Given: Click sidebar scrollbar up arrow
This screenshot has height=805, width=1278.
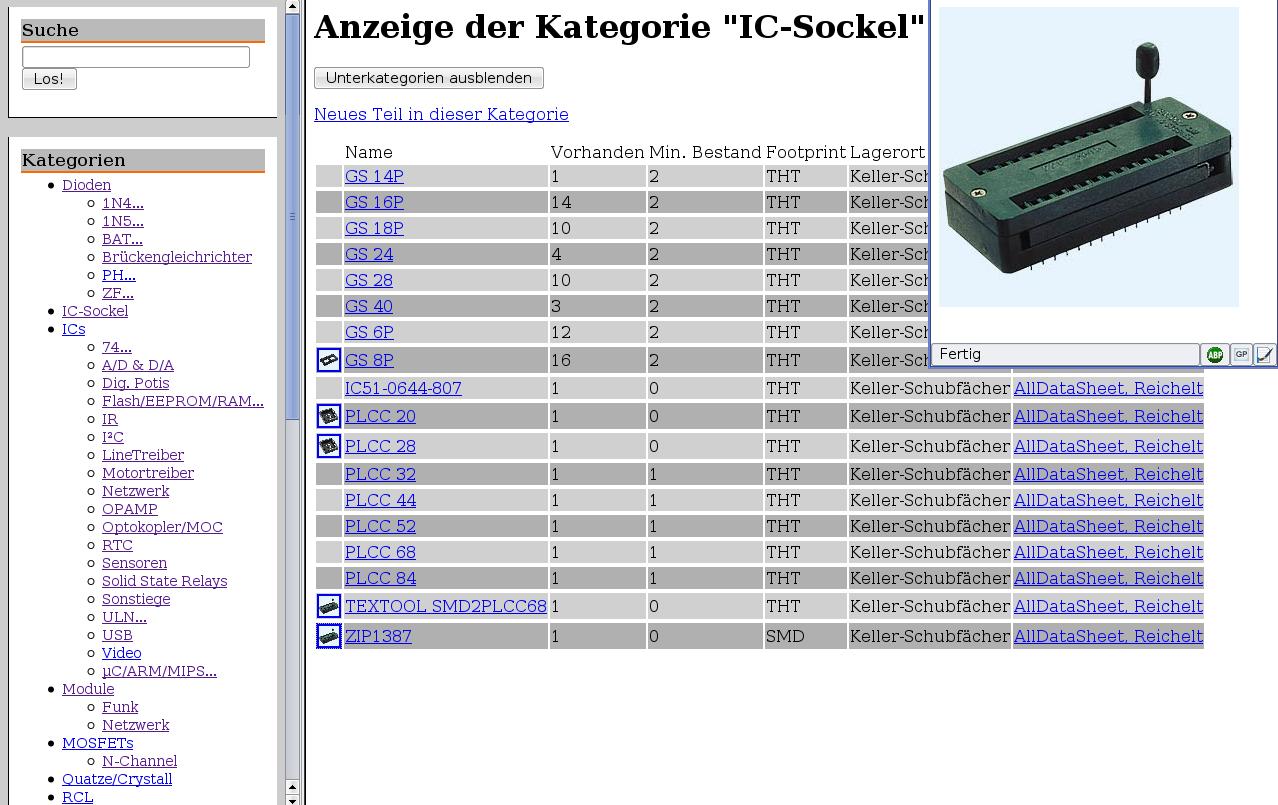Looking at the screenshot, I should tap(292, 6).
